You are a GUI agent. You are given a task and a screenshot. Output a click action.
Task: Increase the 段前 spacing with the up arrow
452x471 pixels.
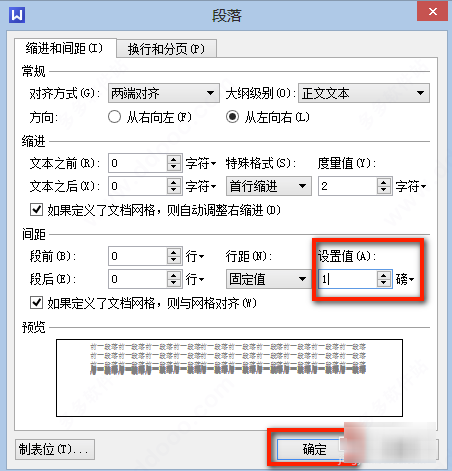[x=174, y=252]
